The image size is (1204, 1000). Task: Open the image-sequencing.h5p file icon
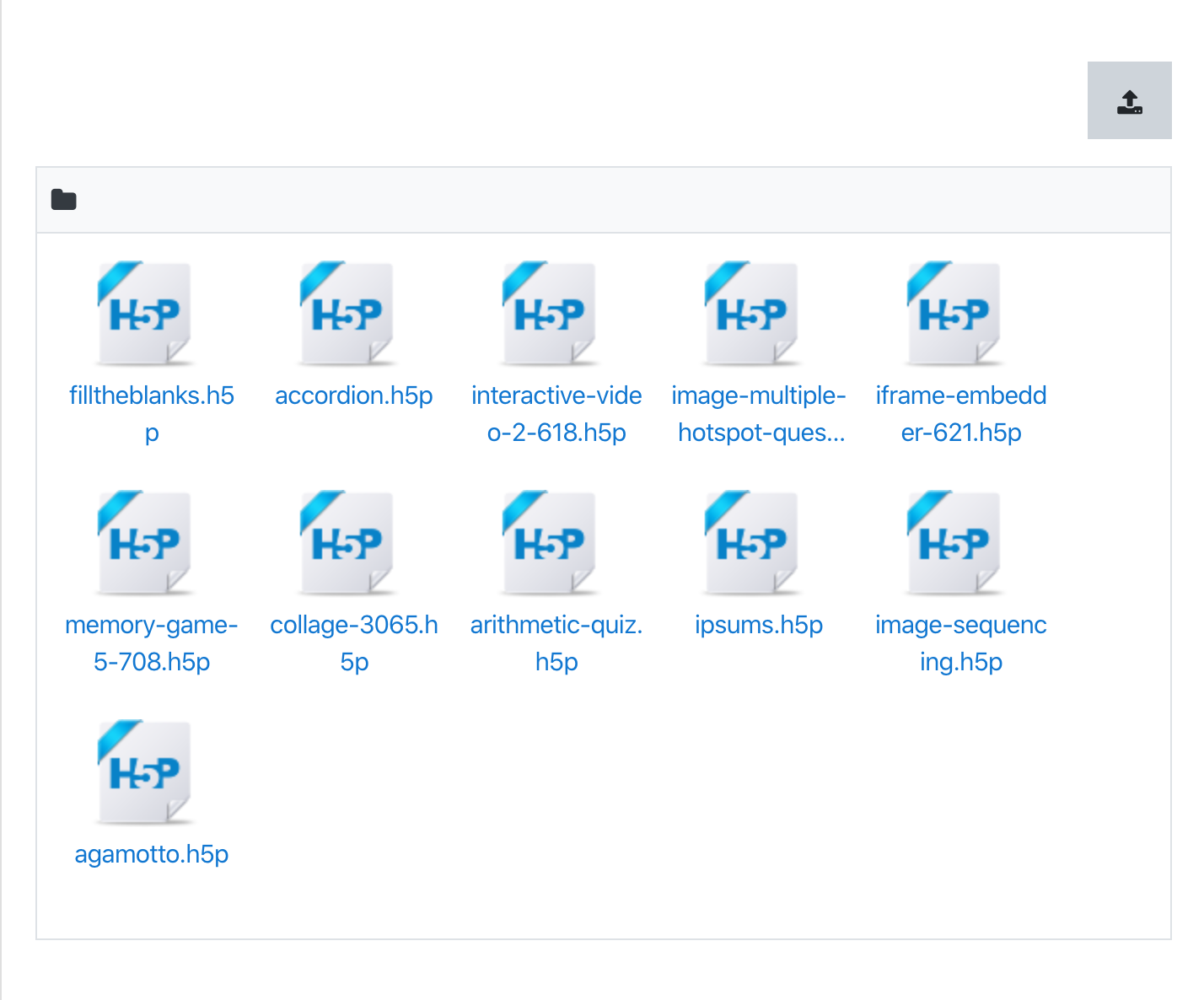tap(954, 542)
